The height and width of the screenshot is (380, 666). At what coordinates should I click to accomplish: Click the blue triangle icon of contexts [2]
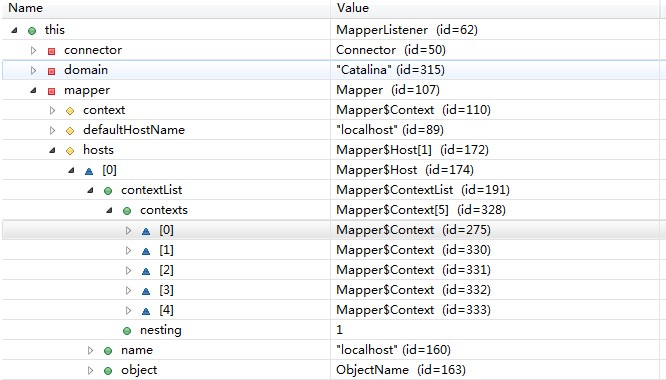[146, 271]
